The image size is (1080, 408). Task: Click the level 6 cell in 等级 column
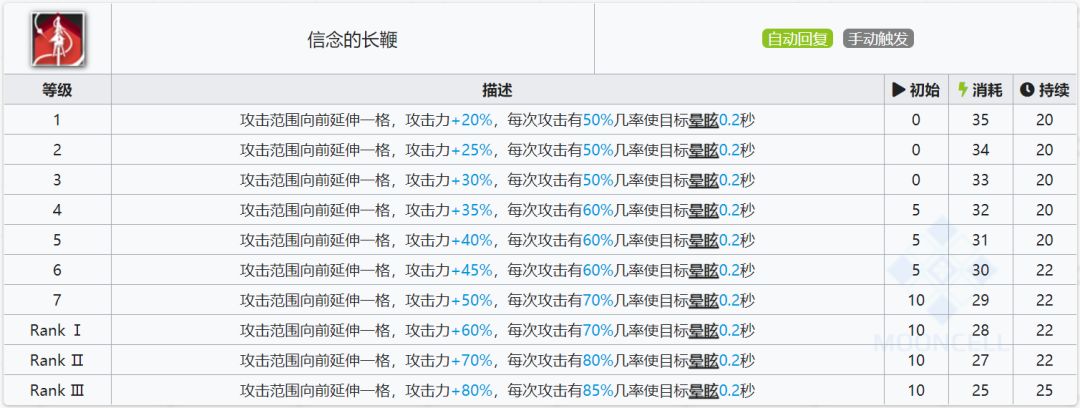57,270
